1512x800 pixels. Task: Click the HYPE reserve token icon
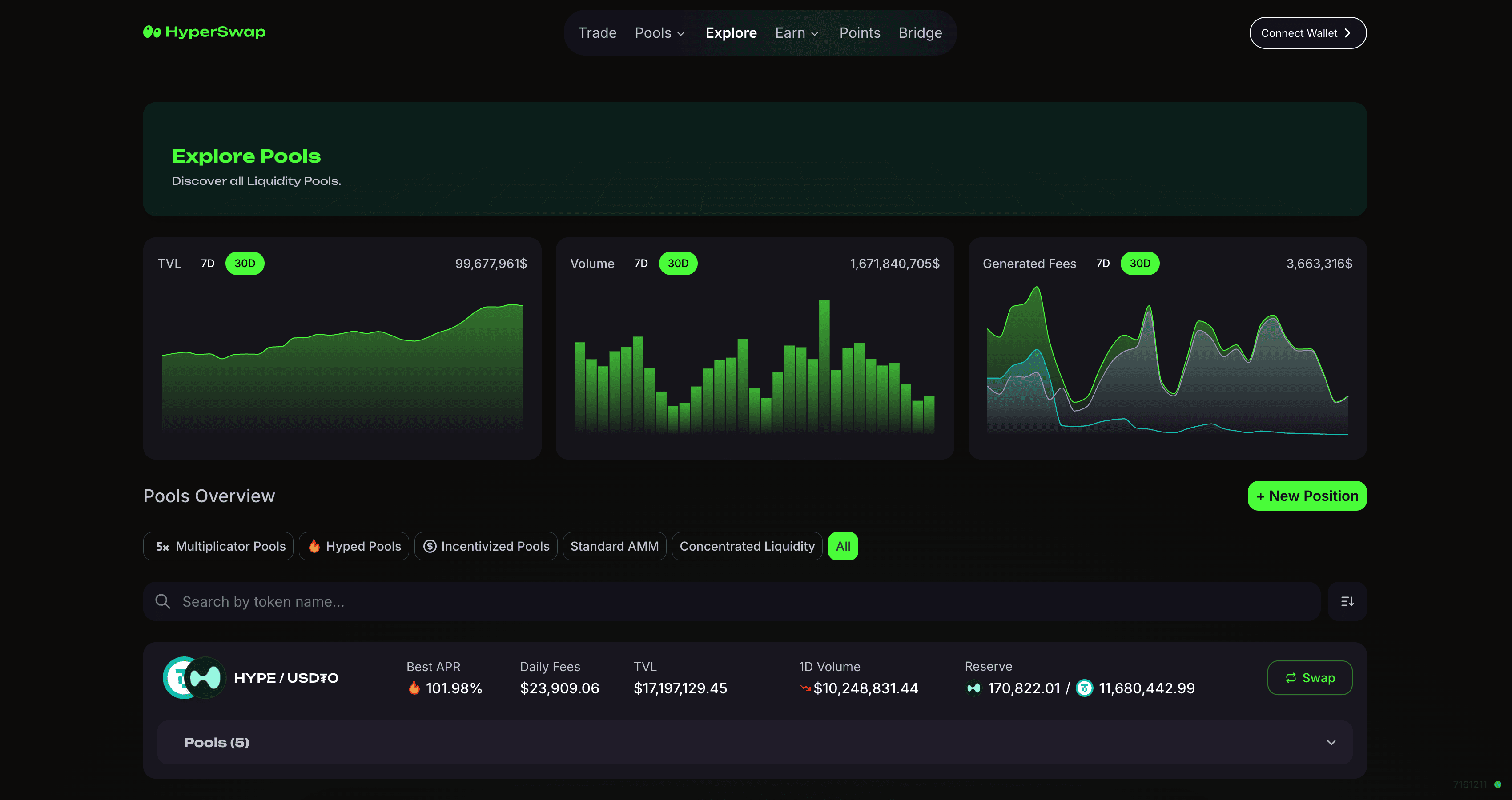click(974, 688)
